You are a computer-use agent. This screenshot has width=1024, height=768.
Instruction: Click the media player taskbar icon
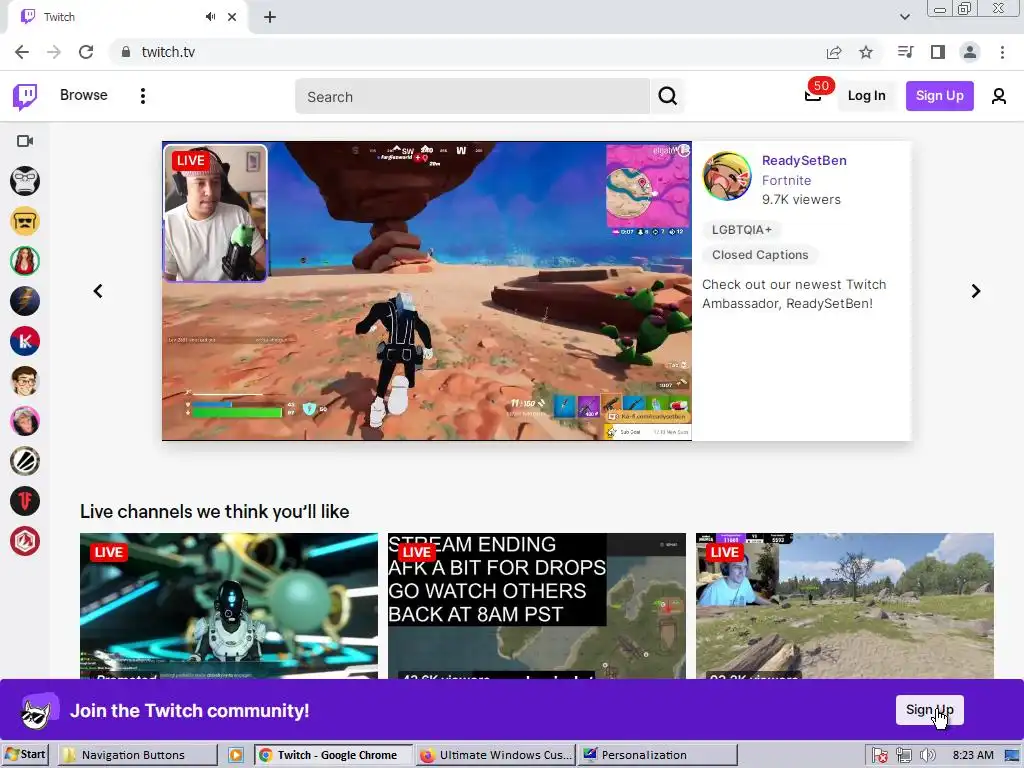236,755
